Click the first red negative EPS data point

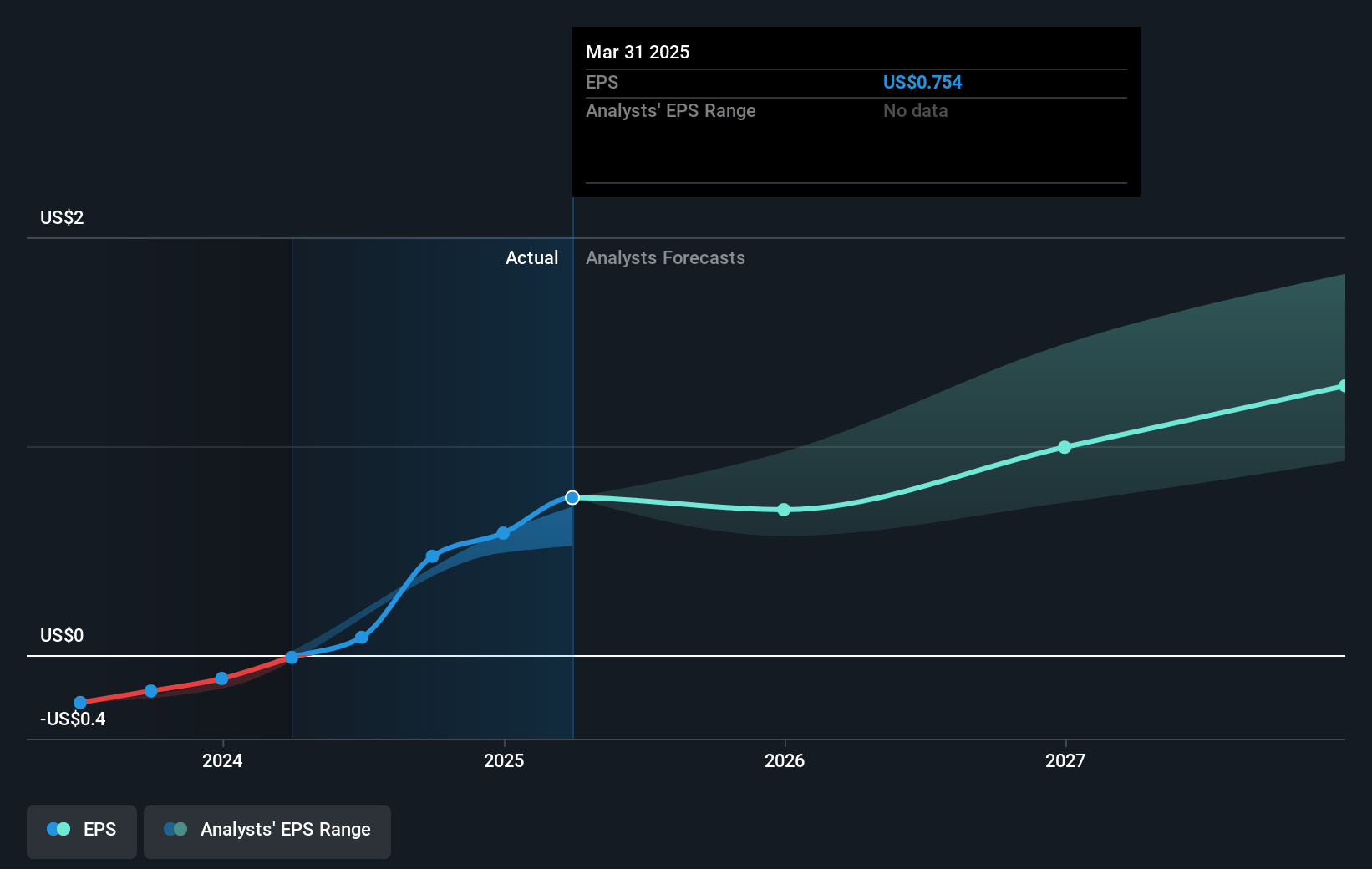pyautogui.click(x=80, y=703)
